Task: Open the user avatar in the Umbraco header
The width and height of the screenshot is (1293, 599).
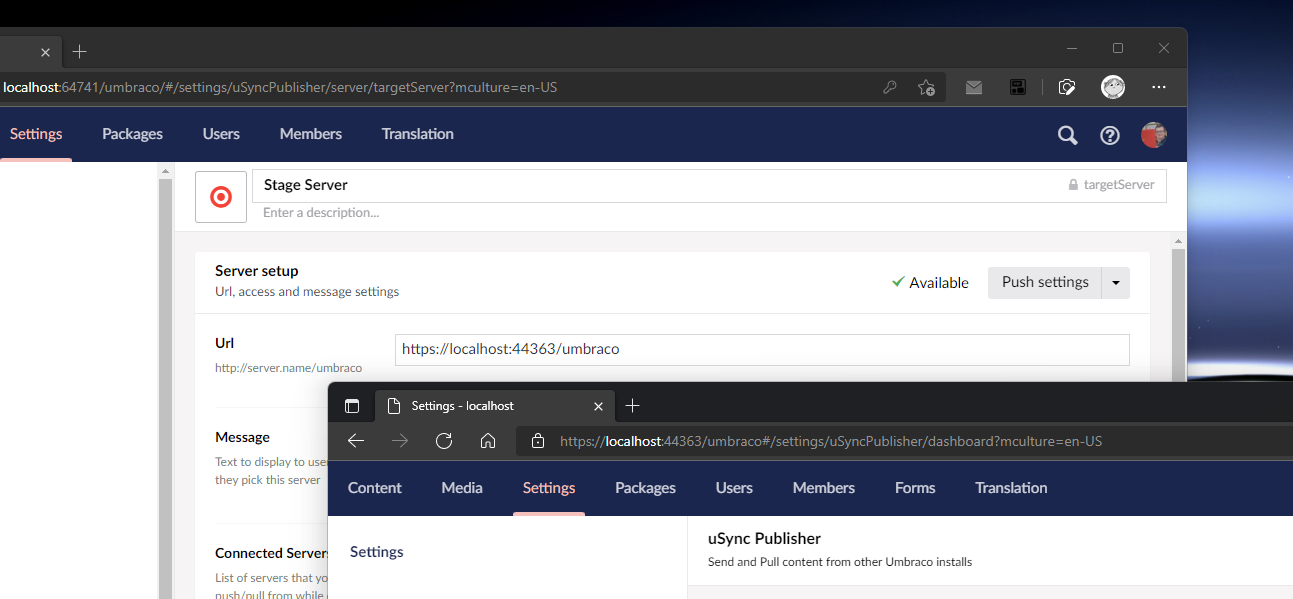Action: (x=1154, y=135)
